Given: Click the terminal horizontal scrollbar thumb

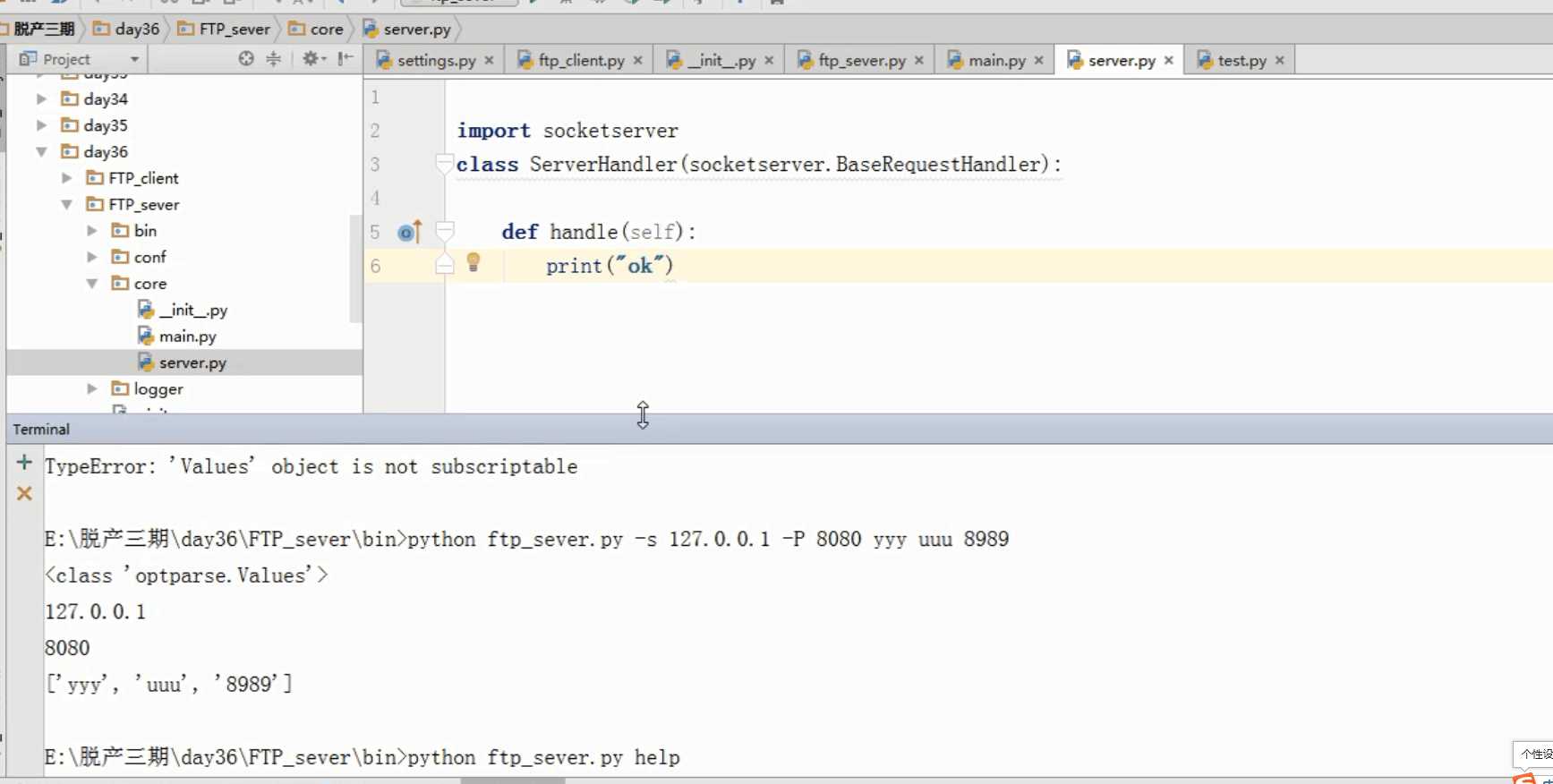Looking at the screenshot, I should [x=513, y=780].
